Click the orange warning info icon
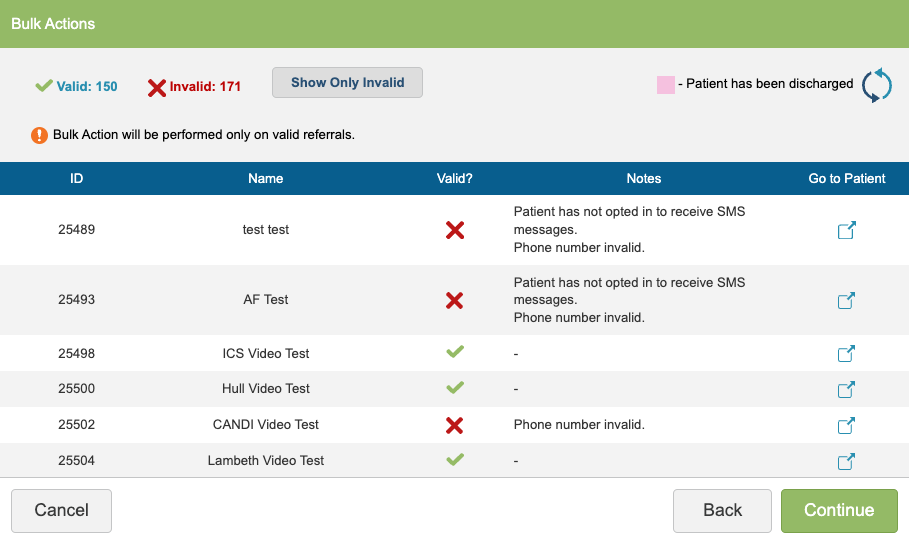Viewport: 909px width, 539px height. pos(39,134)
